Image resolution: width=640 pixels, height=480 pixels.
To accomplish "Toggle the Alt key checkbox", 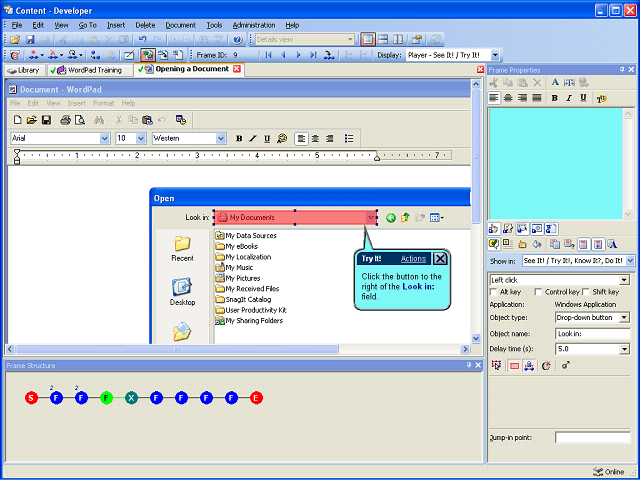I will pos(493,292).
